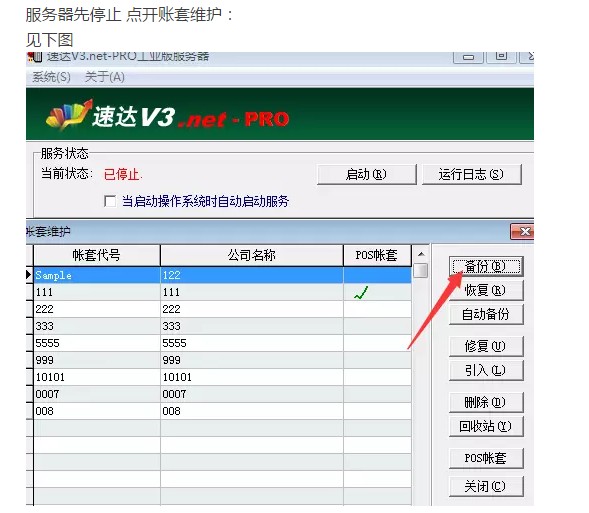This screenshot has width=589, height=513.
Task: Select account code 0007 row
Action: click(222, 394)
